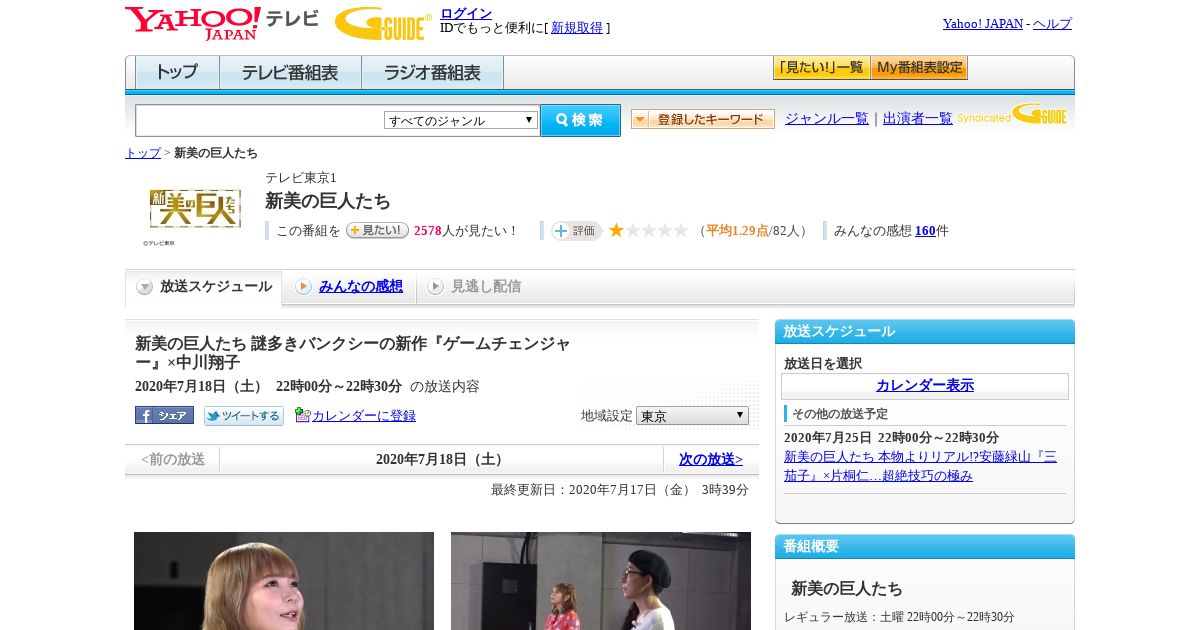Go to 次の放送> link
The width and height of the screenshot is (1200, 630).
tap(711, 459)
